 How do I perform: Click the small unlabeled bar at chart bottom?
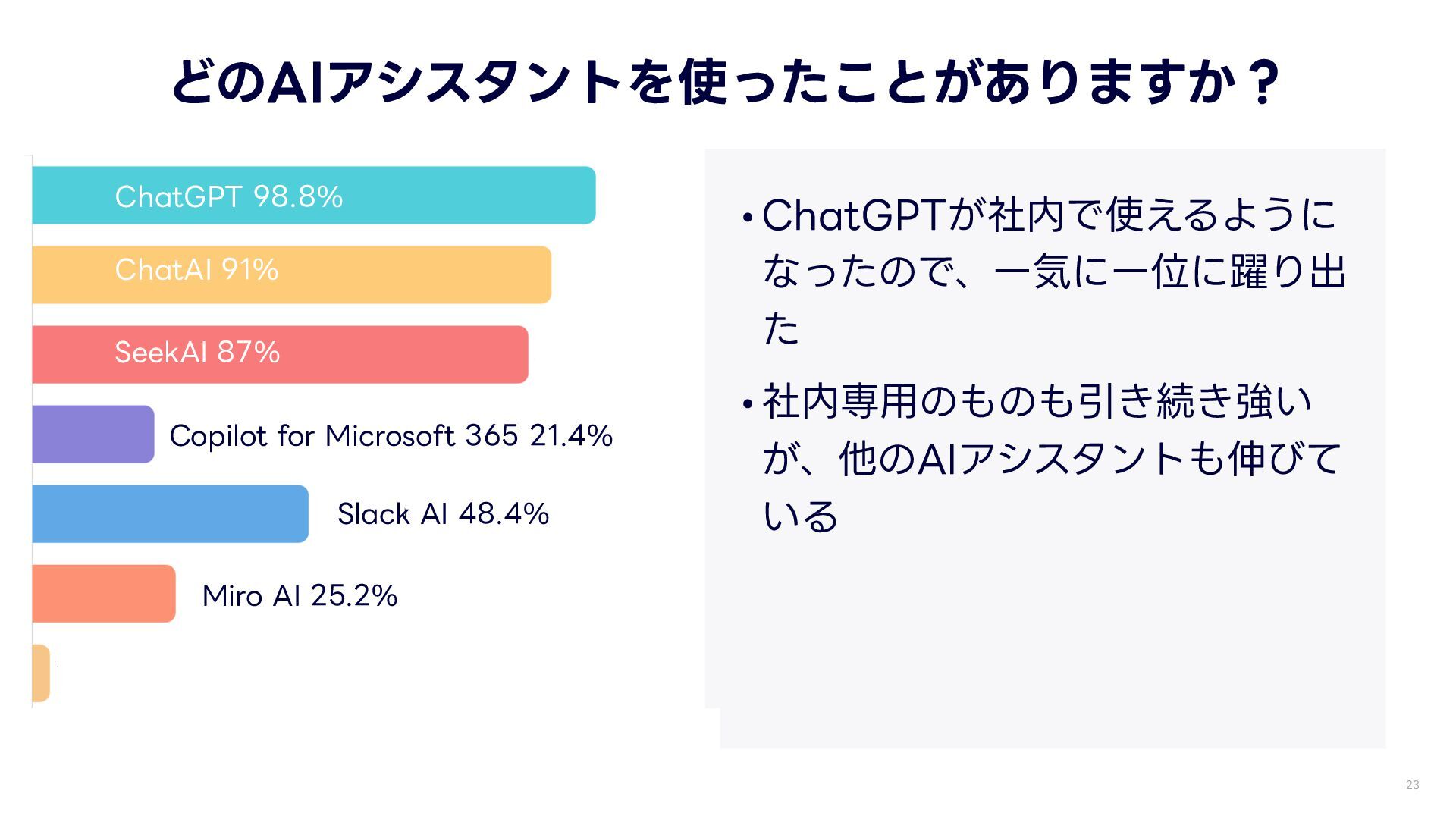point(41,673)
